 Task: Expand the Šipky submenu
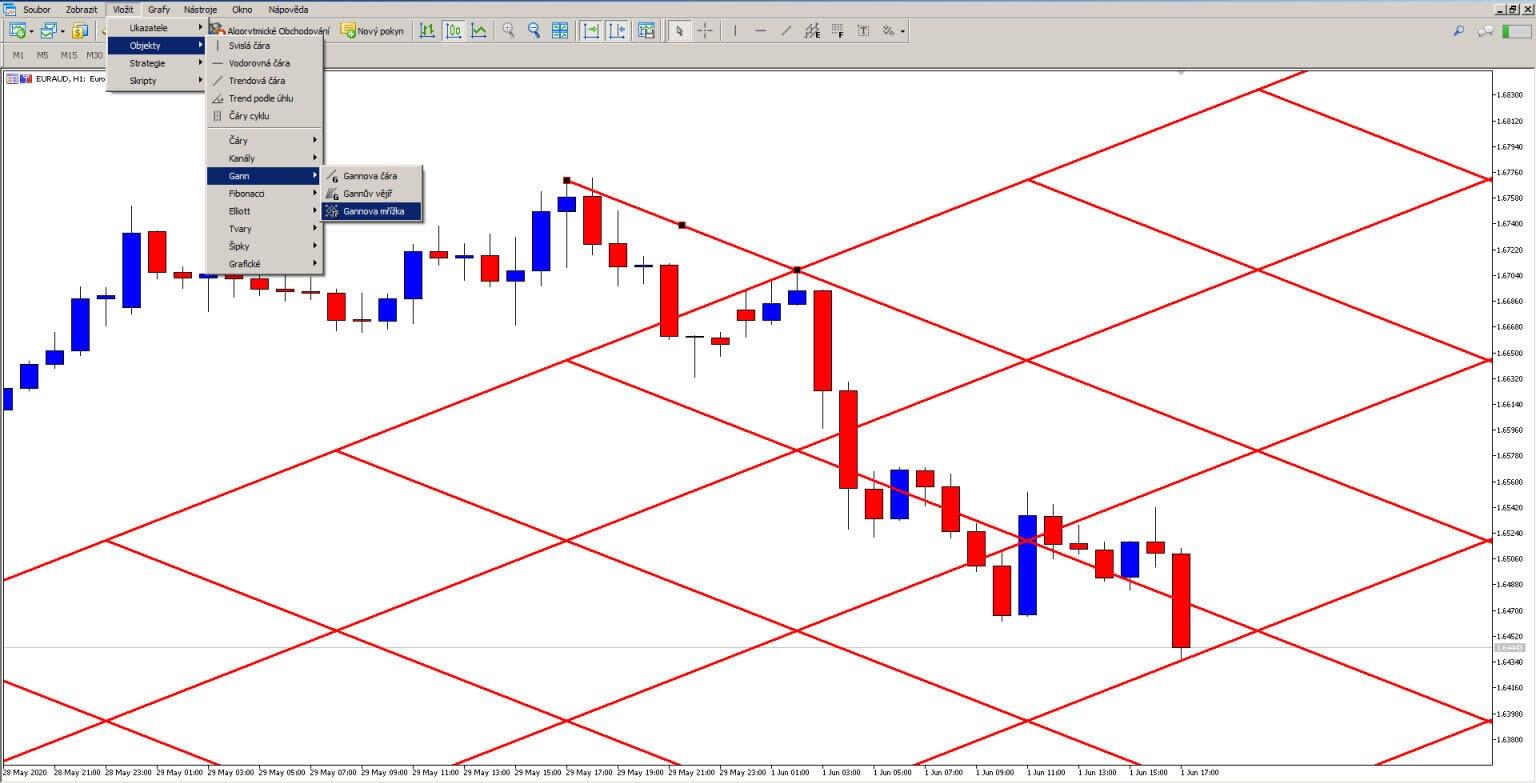tap(264, 246)
